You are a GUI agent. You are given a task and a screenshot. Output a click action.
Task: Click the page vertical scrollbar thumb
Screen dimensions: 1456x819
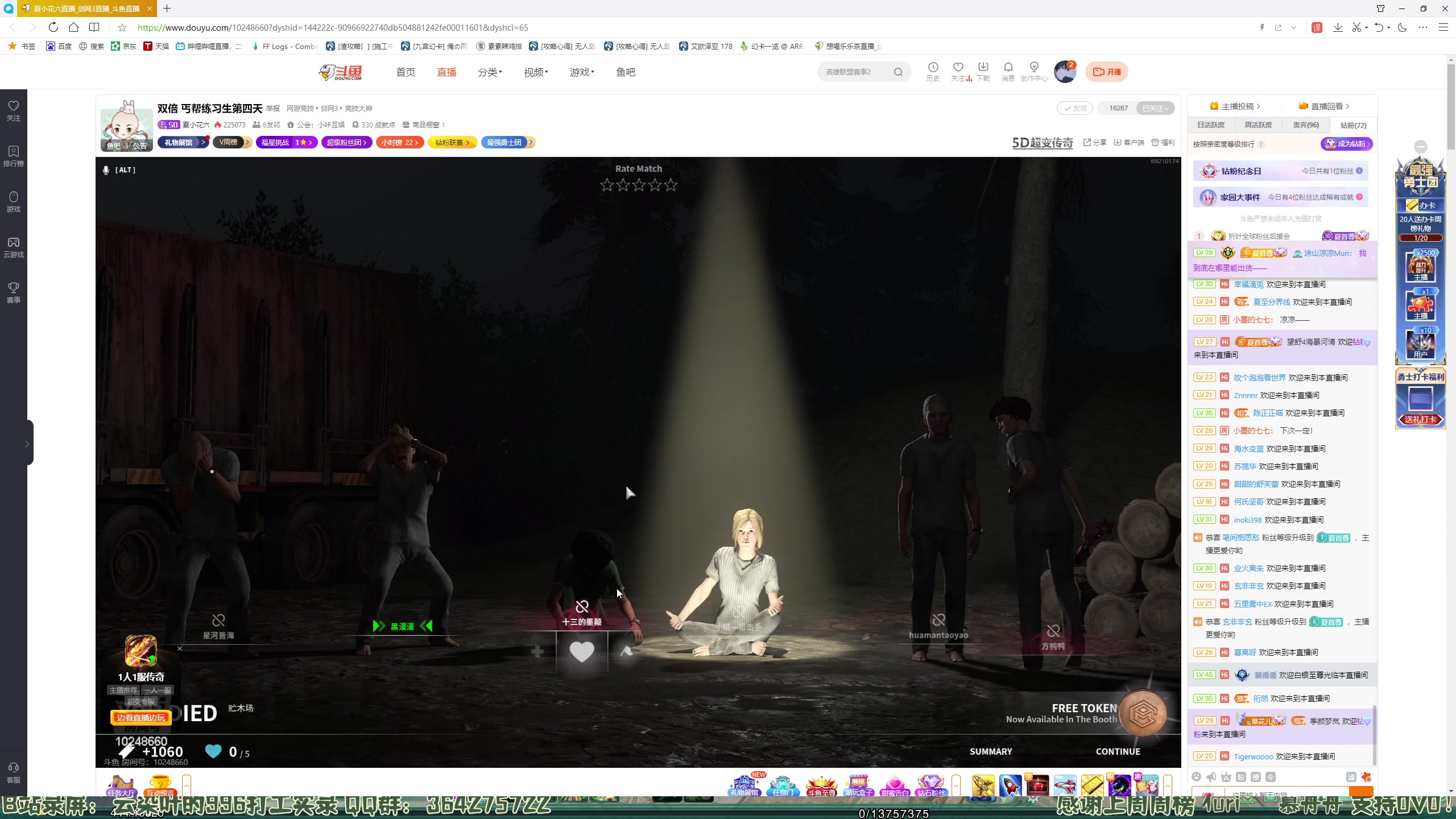point(1450,108)
